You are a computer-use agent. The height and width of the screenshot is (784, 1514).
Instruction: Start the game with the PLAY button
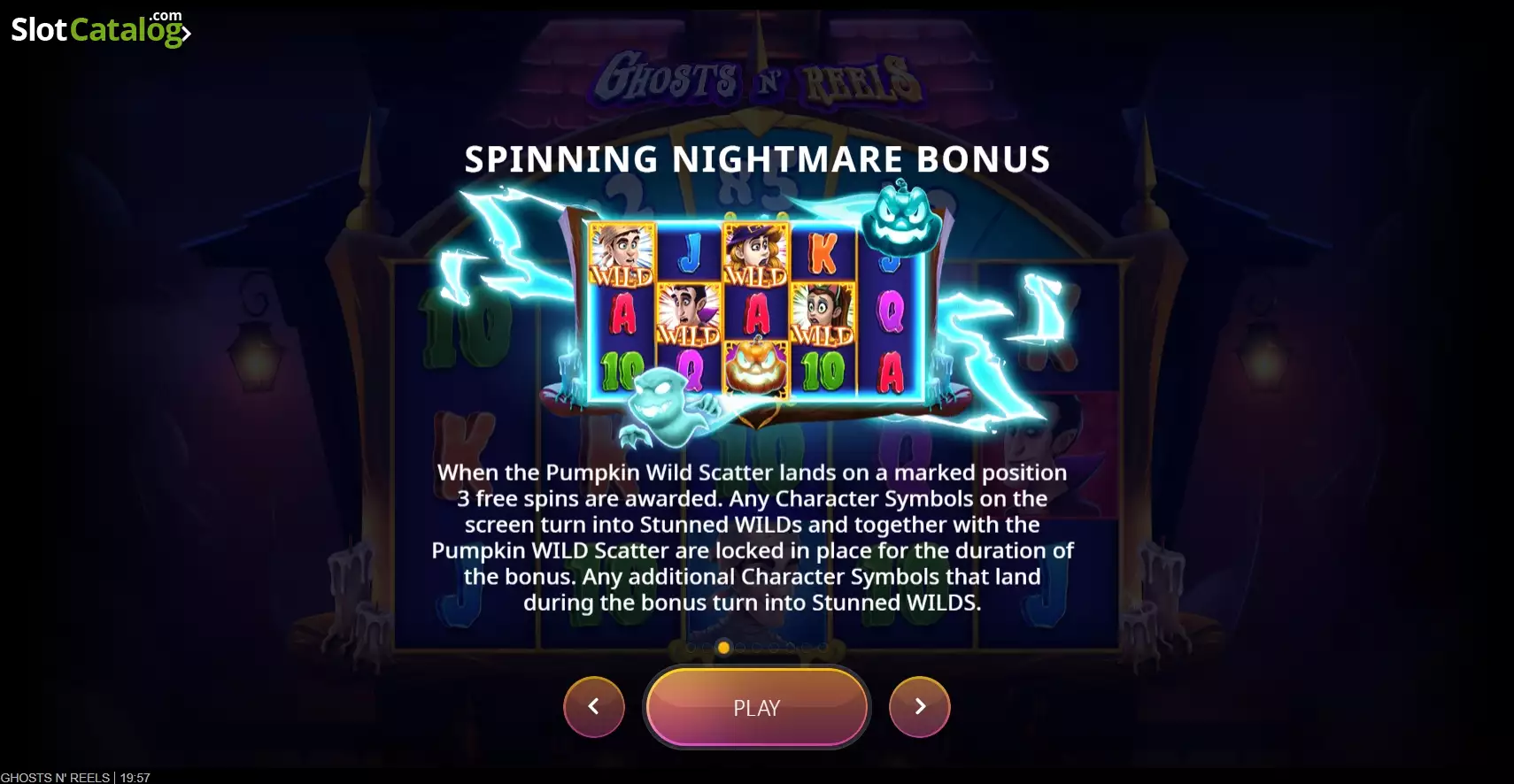[757, 708]
